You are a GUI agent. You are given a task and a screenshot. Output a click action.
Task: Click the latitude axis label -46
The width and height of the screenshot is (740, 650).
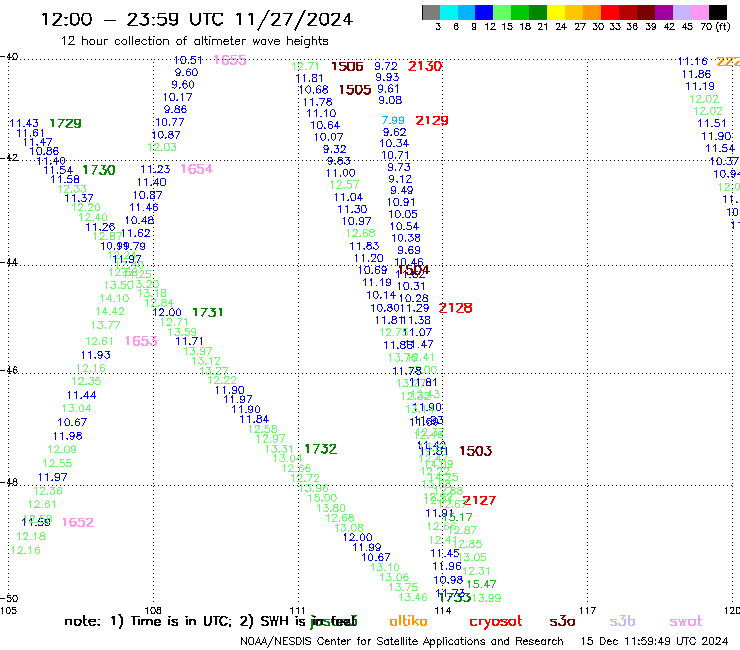pyautogui.click(x=9, y=370)
